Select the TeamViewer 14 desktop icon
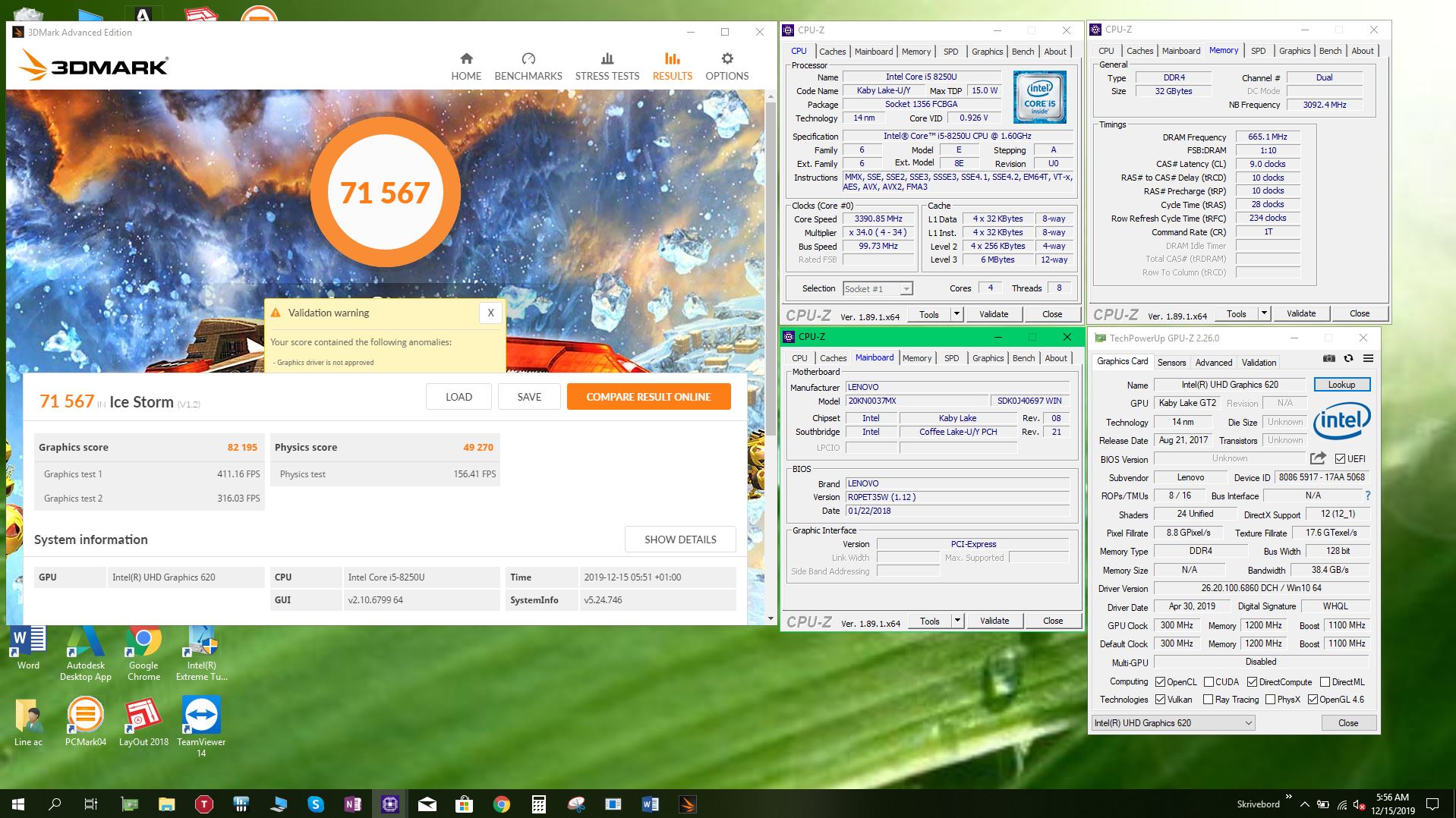 point(201,727)
